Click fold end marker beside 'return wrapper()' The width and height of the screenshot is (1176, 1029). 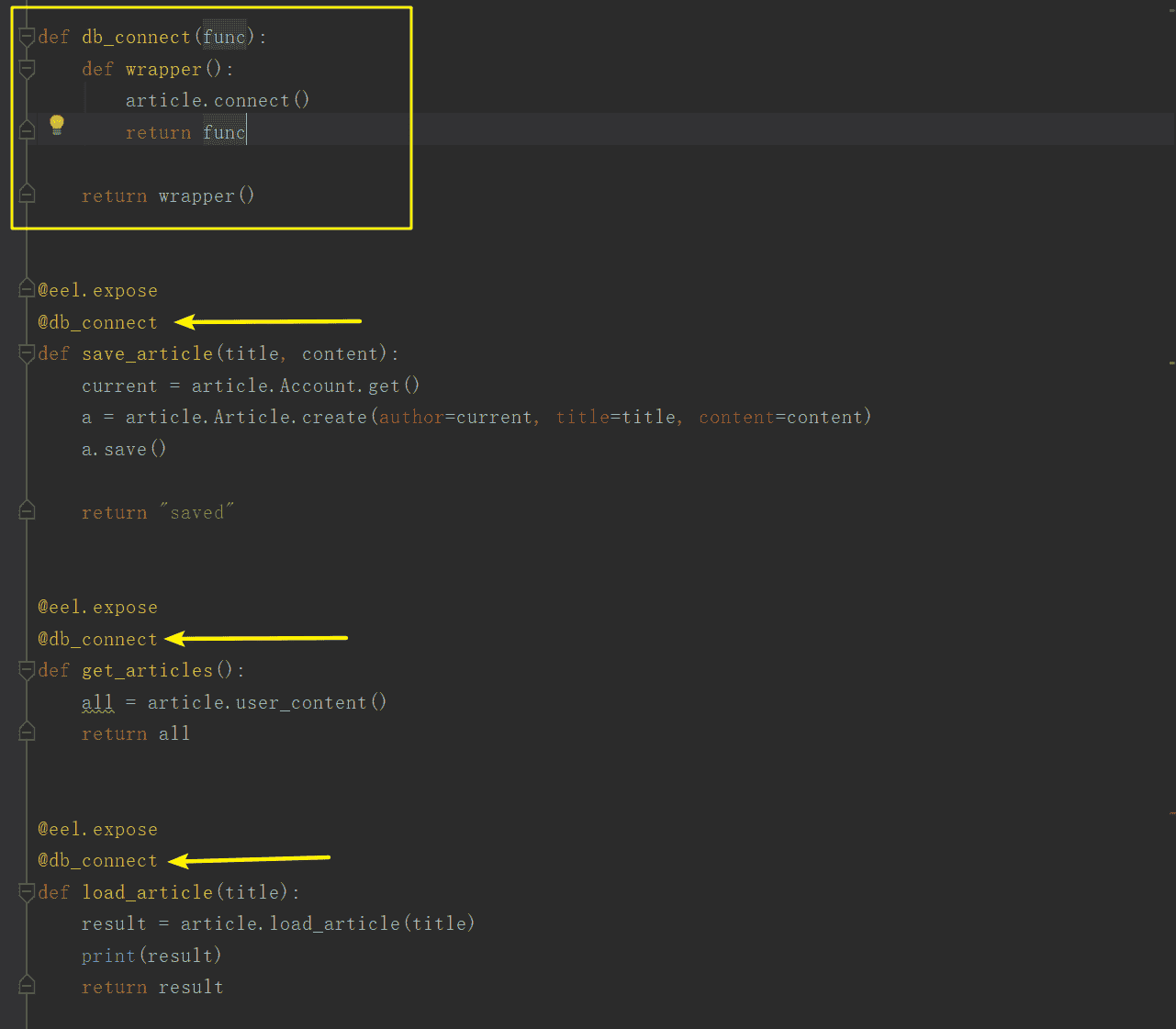27,196
